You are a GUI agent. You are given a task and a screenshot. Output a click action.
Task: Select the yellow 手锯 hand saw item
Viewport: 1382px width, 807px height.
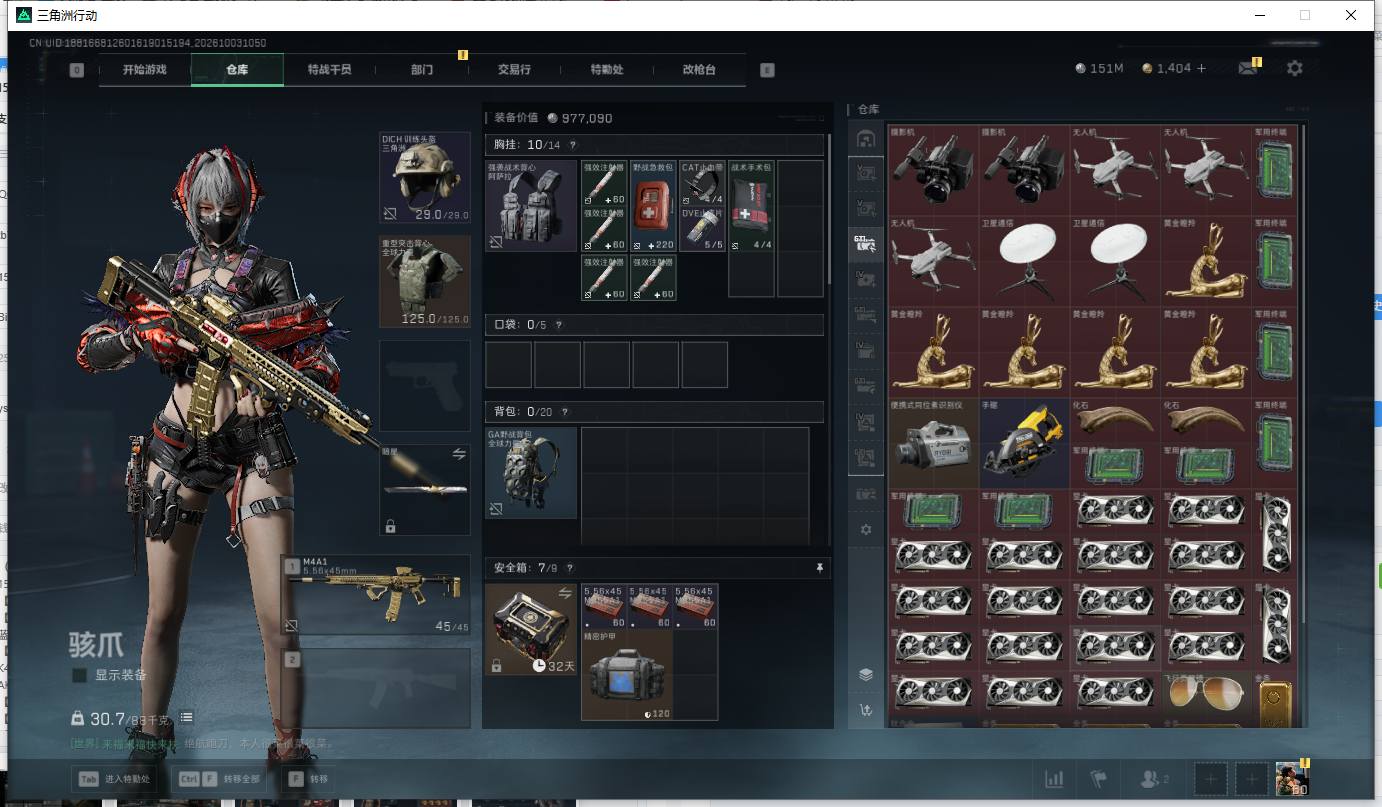pyautogui.click(x=1024, y=443)
